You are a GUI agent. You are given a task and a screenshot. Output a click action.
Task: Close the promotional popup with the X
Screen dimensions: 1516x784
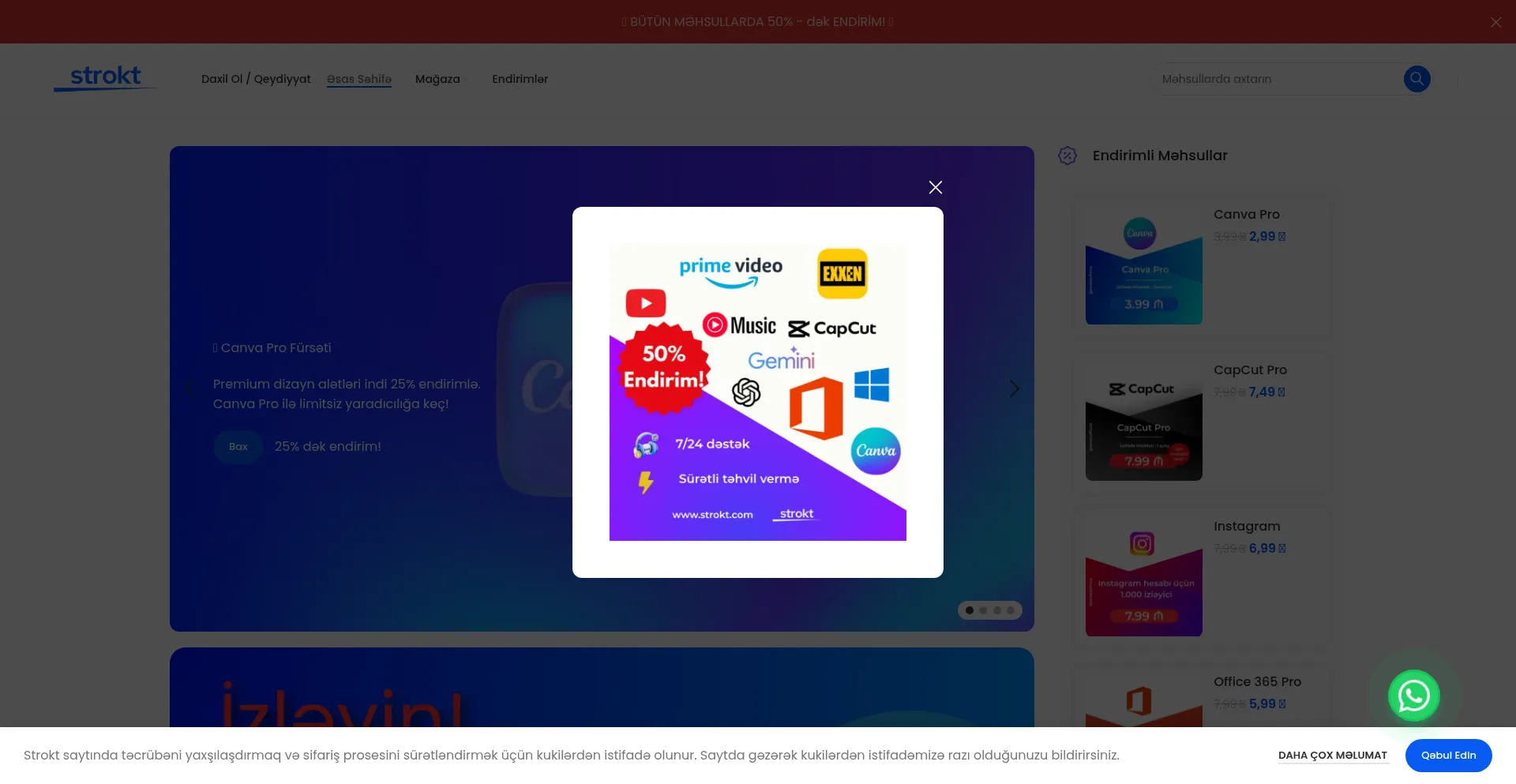point(936,187)
